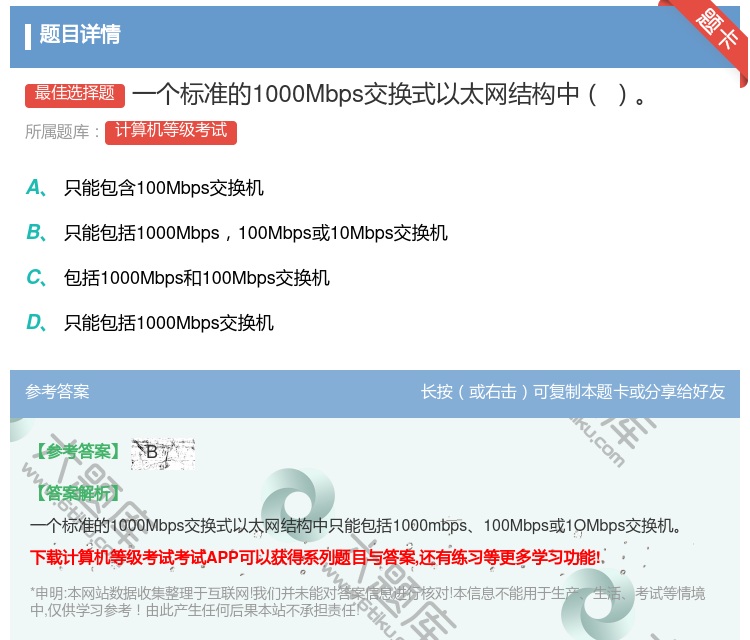Click the 参考答案 section heading

[x=57, y=392]
